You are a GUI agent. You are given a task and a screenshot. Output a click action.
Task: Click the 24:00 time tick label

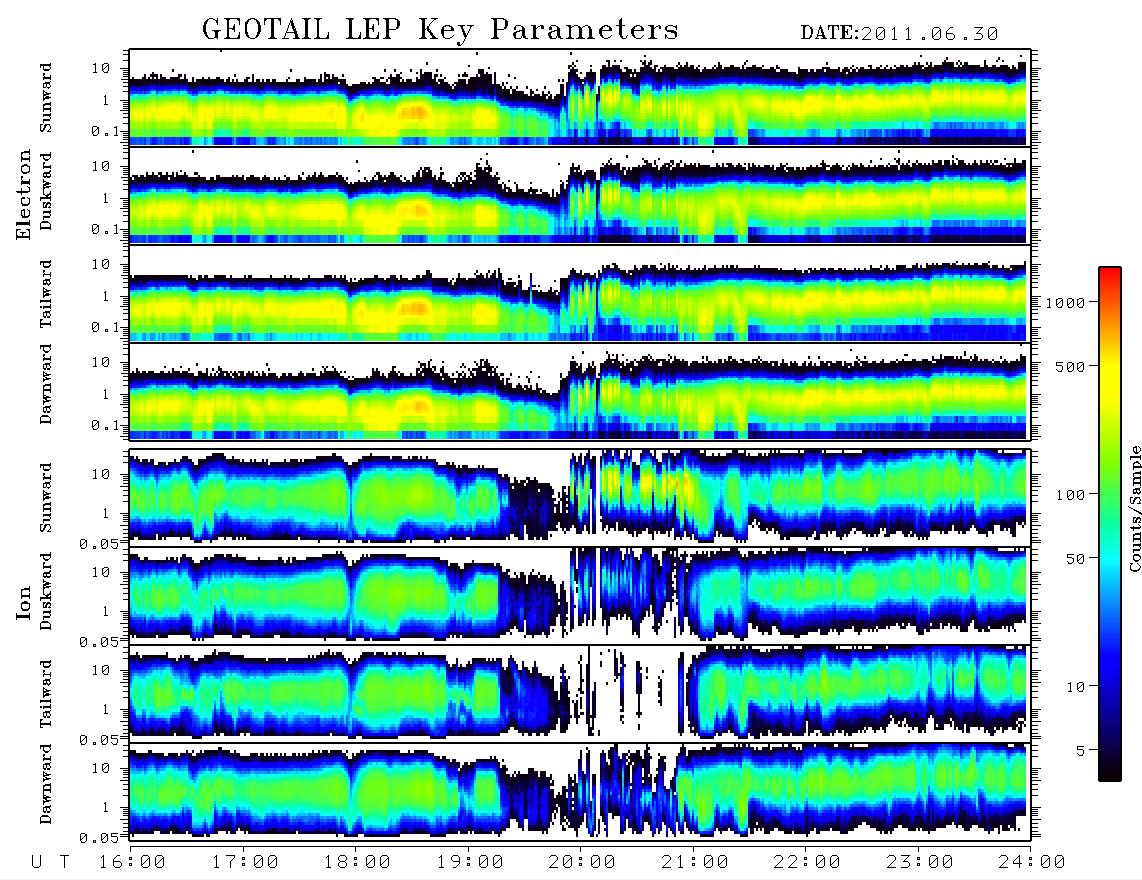(x=1032, y=862)
